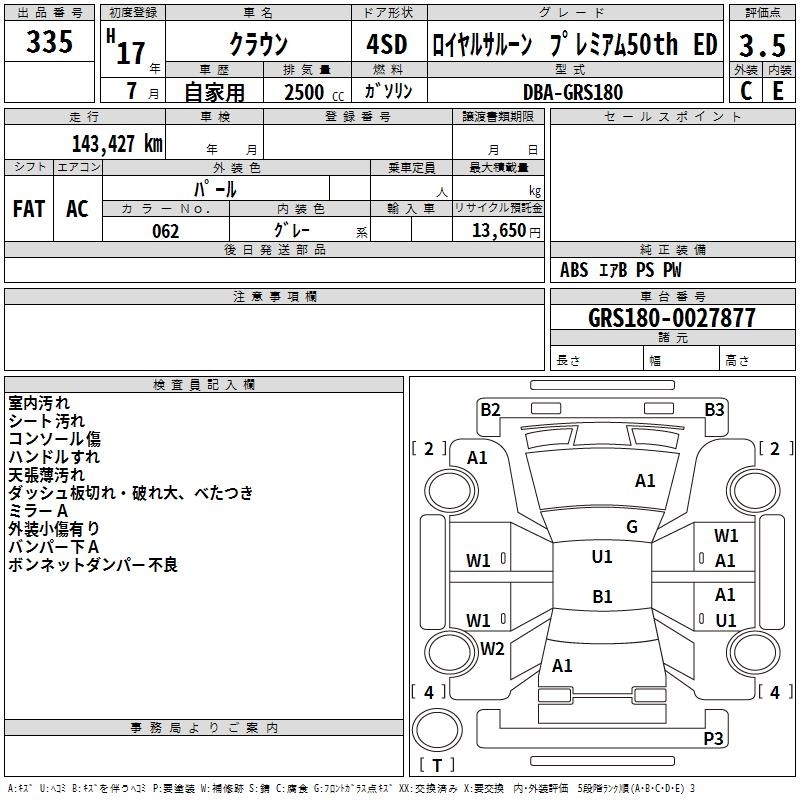Click the chassis number GRS180-0027877

coord(672,318)
